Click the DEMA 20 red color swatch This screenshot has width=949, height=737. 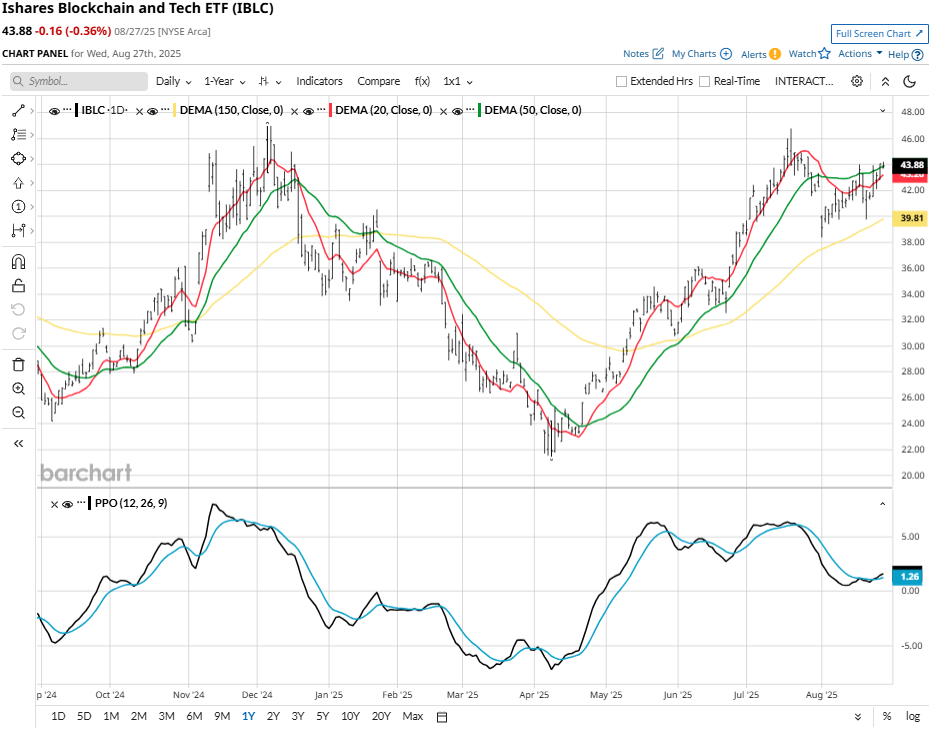tap(330, 110)
